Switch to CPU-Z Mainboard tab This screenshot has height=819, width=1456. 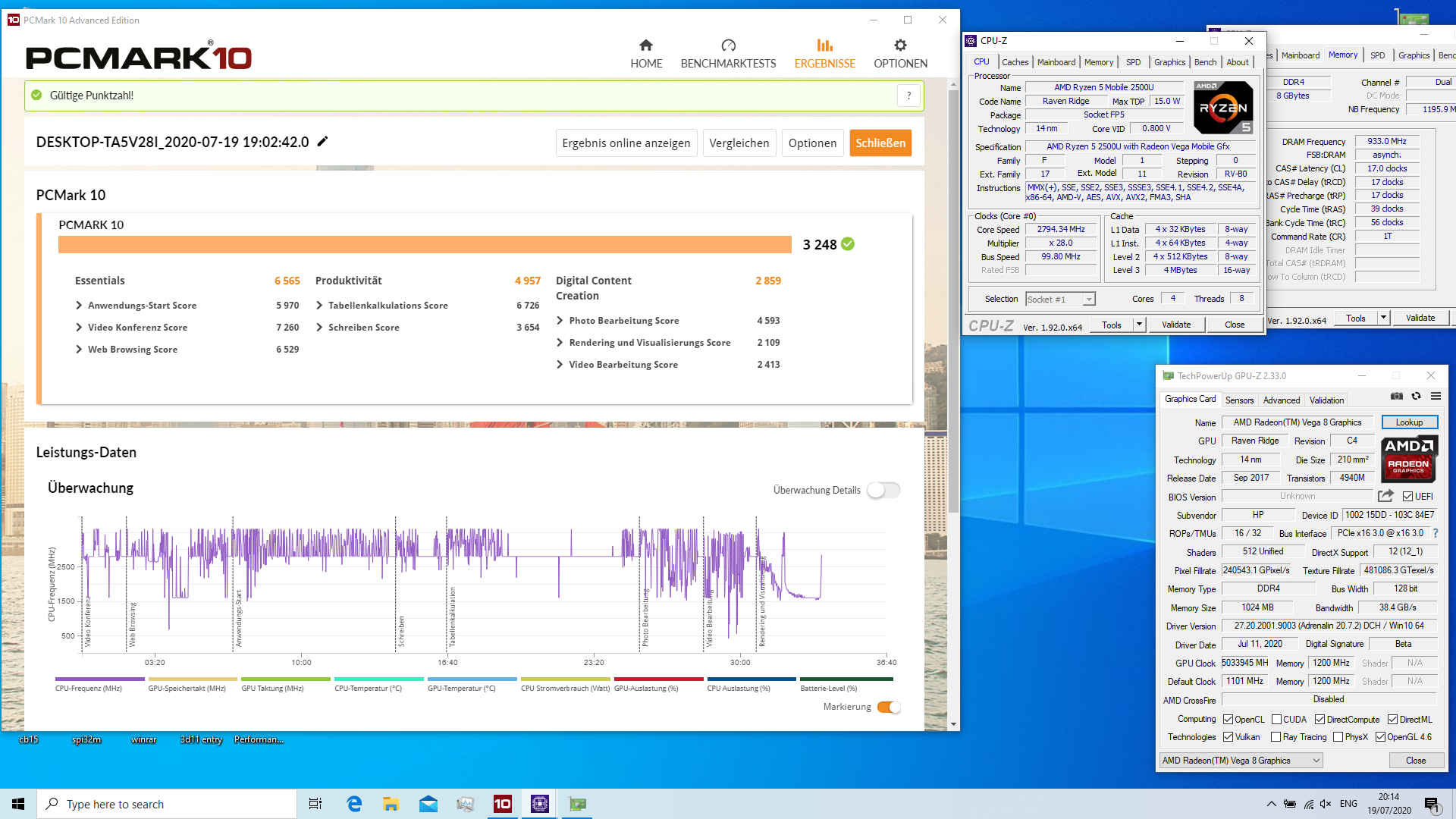[1056, 62]
